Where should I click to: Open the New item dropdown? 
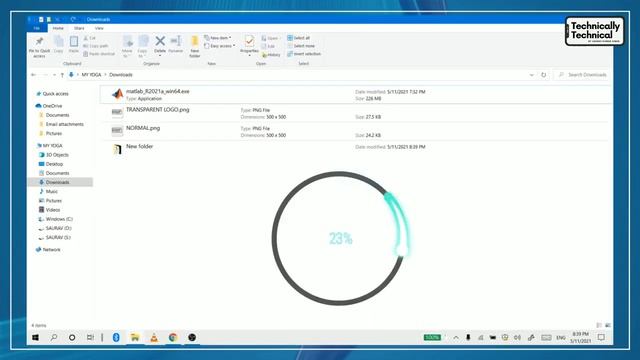click(218, 38)
